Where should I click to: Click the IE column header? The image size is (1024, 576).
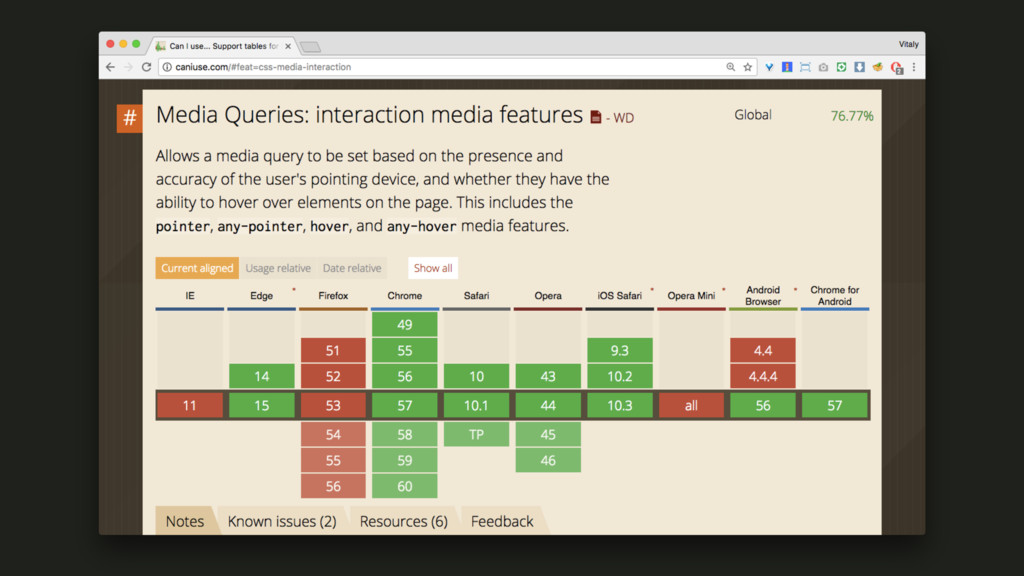click(x=190, y=296)
